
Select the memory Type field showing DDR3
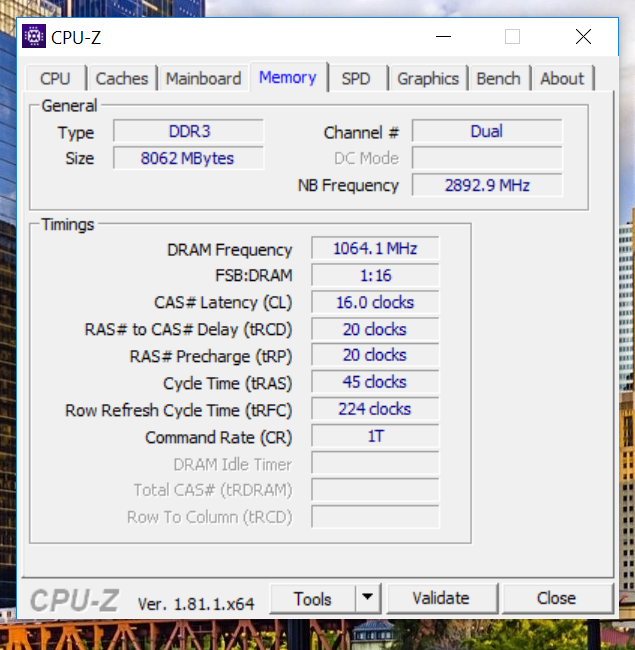coord(189,131)
